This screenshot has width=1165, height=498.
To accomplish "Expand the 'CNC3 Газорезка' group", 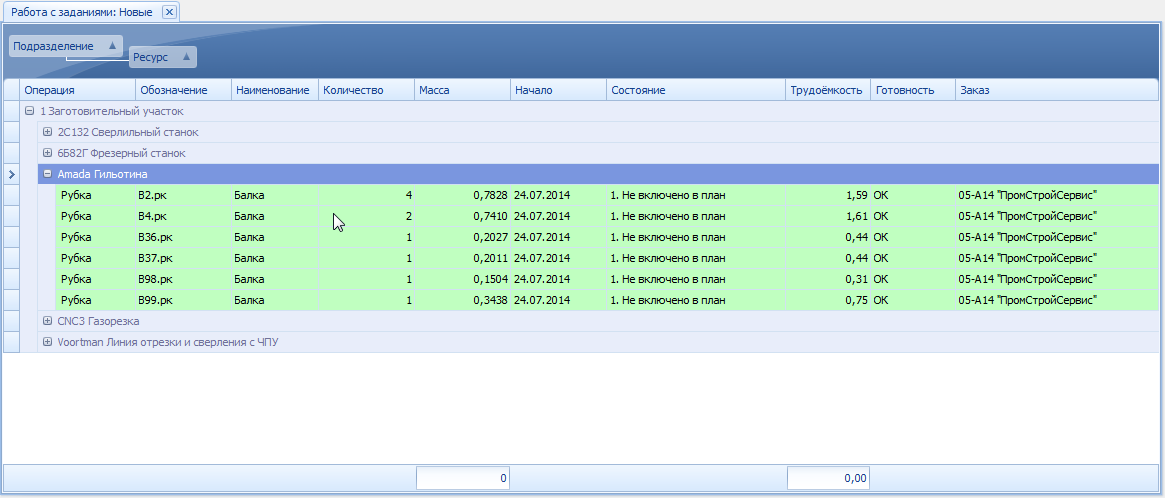I will click(47, 321).
